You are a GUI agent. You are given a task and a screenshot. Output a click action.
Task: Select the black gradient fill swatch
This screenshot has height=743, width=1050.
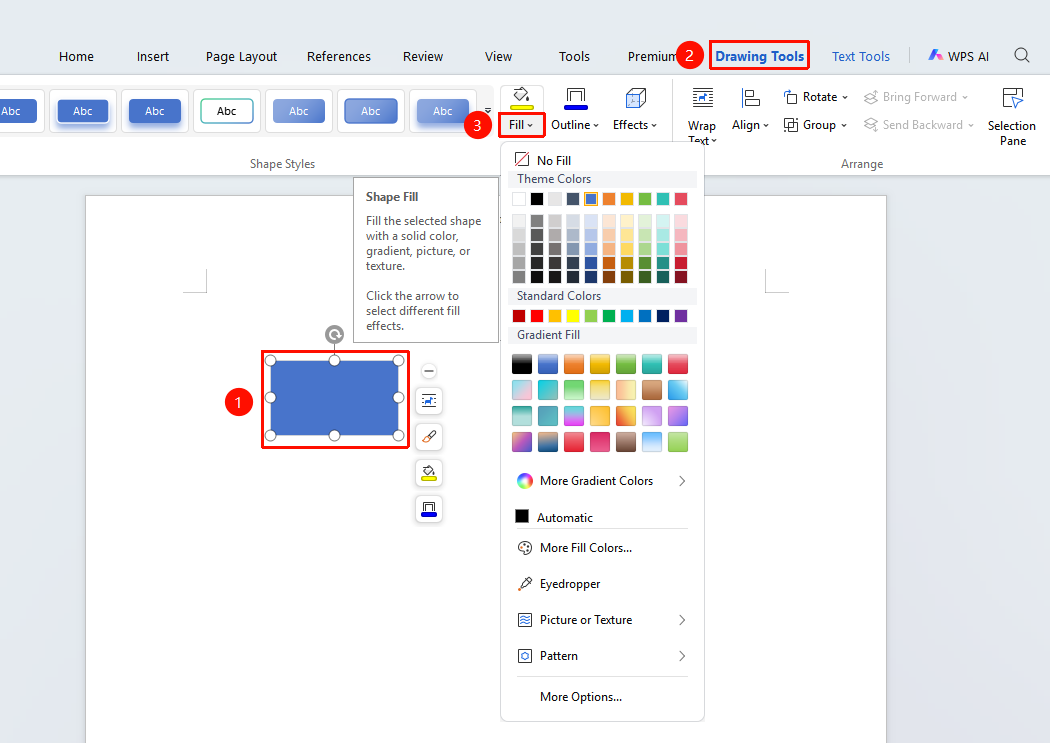522,364
